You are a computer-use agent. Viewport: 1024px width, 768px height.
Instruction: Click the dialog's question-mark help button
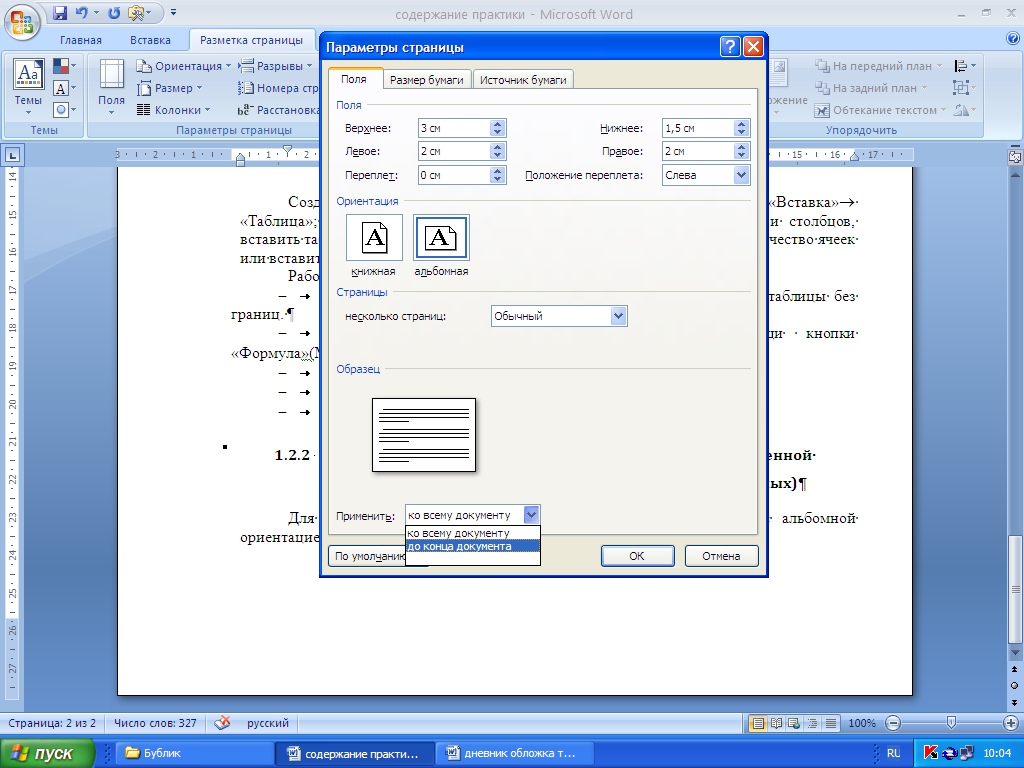pyautogui.click(x=730, y=47)
